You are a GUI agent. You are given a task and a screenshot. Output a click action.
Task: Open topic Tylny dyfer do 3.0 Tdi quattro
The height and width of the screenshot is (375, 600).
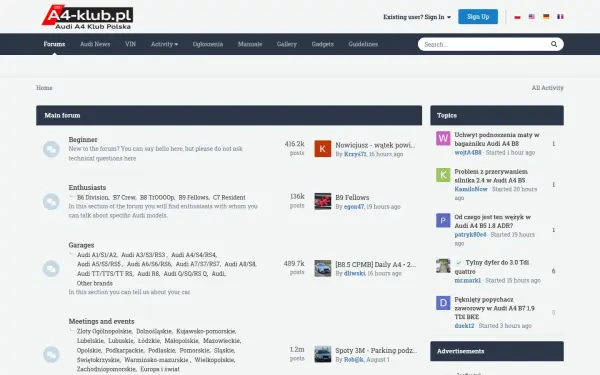point(492,267)
